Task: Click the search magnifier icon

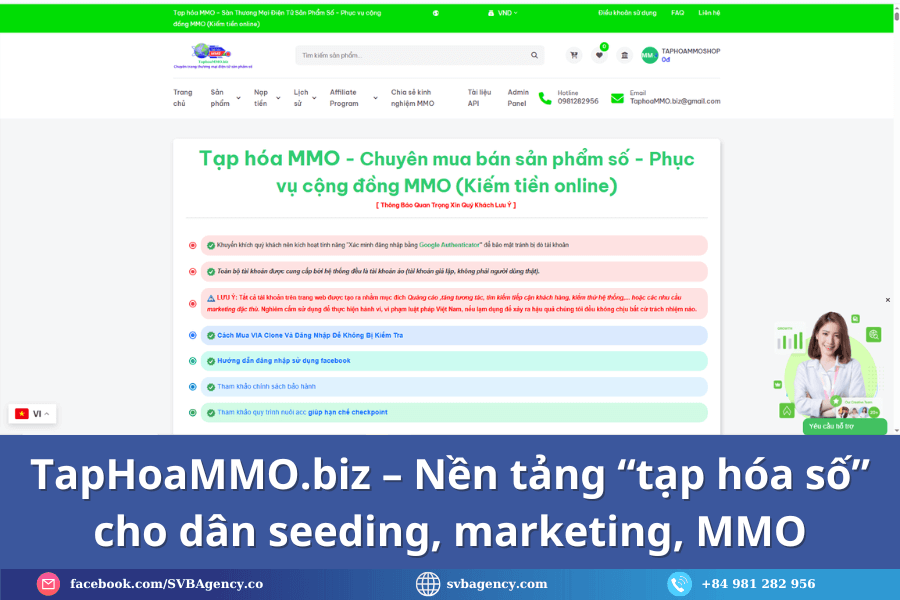Action: pos(535,55)
